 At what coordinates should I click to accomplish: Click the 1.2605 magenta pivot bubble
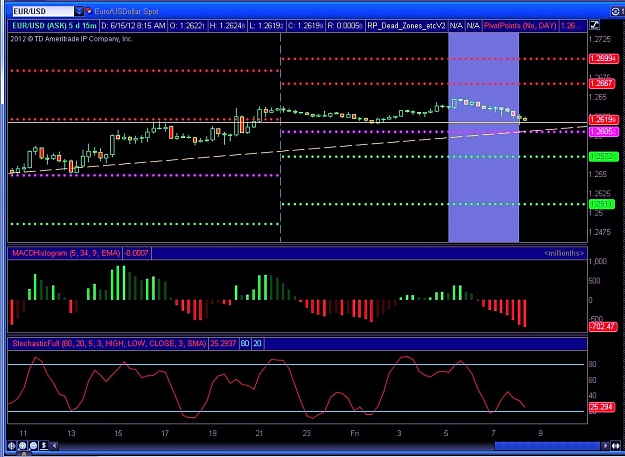tap(604, 131)
